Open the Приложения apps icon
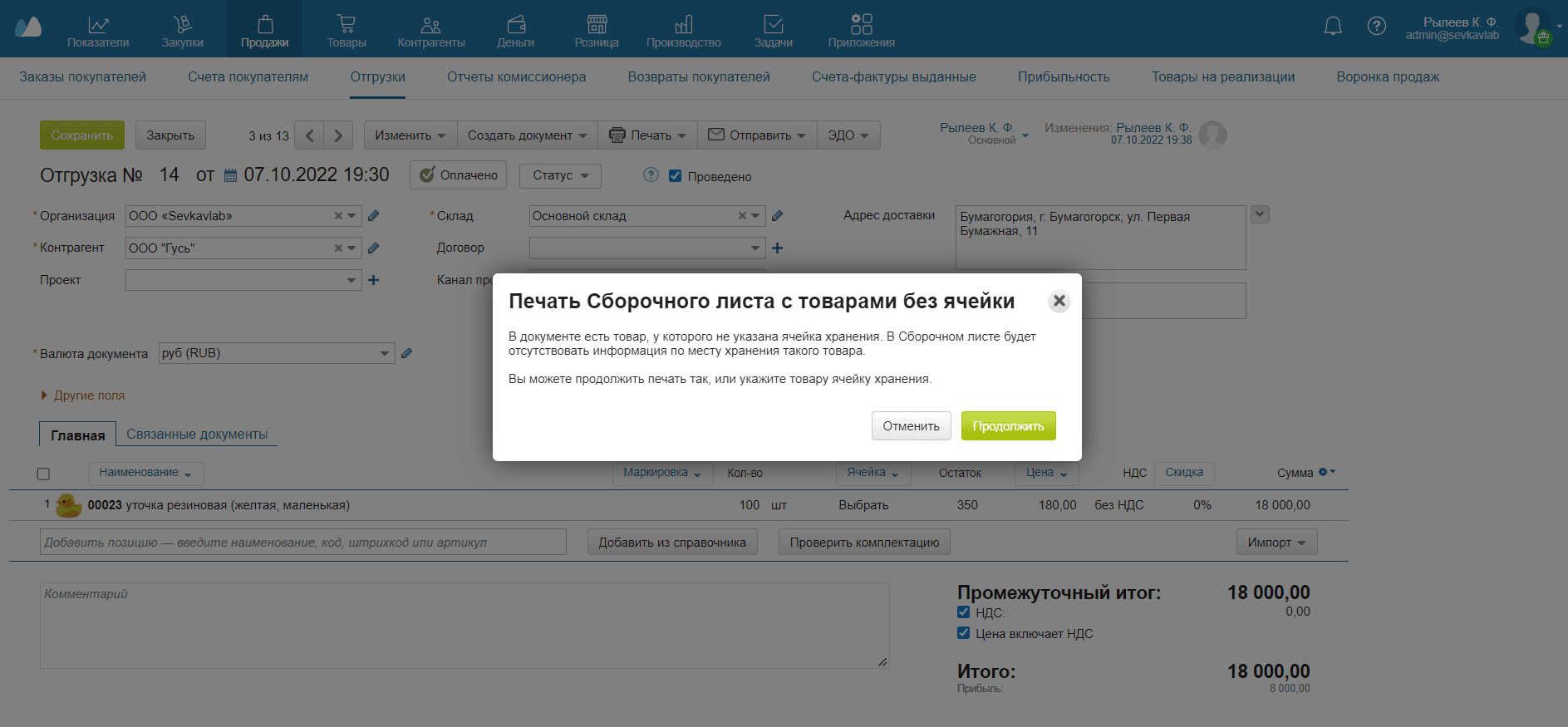 pyautogui.click(x=862, y=24)
